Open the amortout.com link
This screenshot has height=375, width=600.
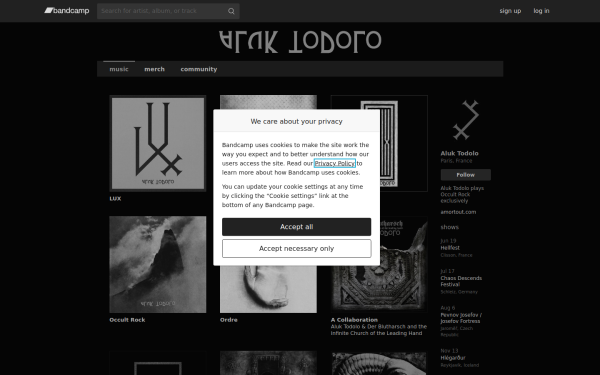[458, 212]
